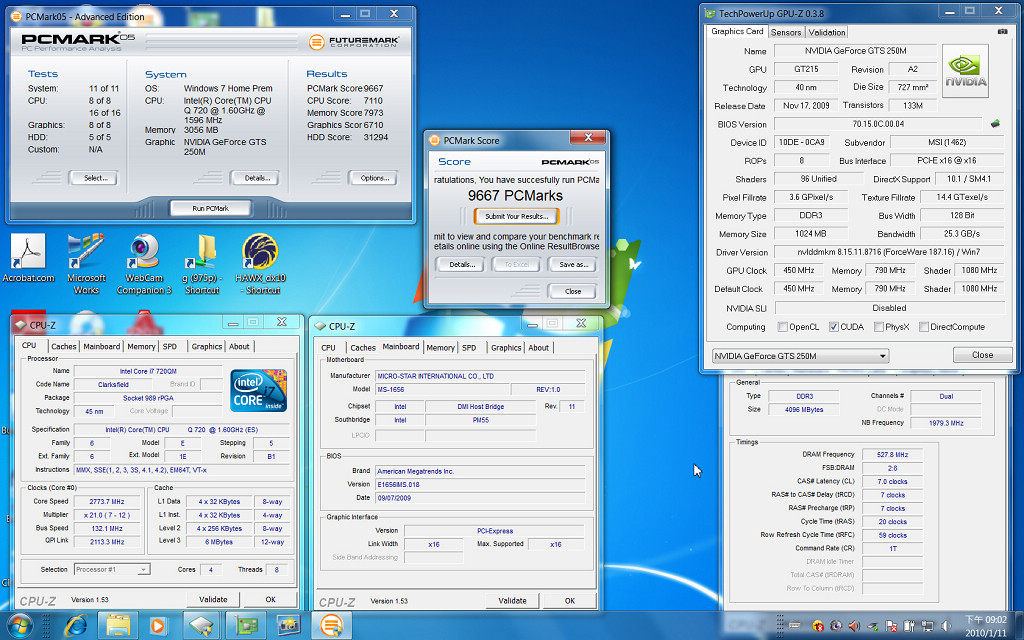Open Graphics tab in mainboard CPU-Z window
Screen dimensions: 1024x640
point(506,348)
